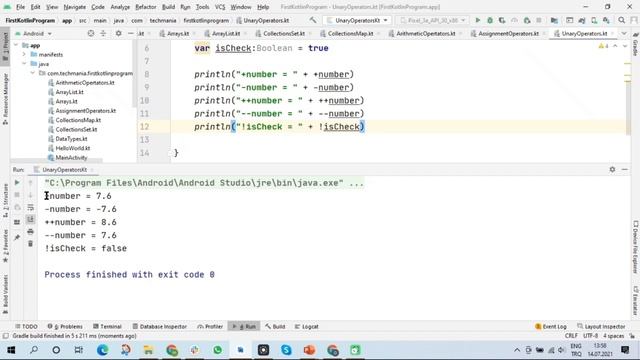Open the Terminal tool window
Viewport: 640px width, 360px height.
[107, 327]
